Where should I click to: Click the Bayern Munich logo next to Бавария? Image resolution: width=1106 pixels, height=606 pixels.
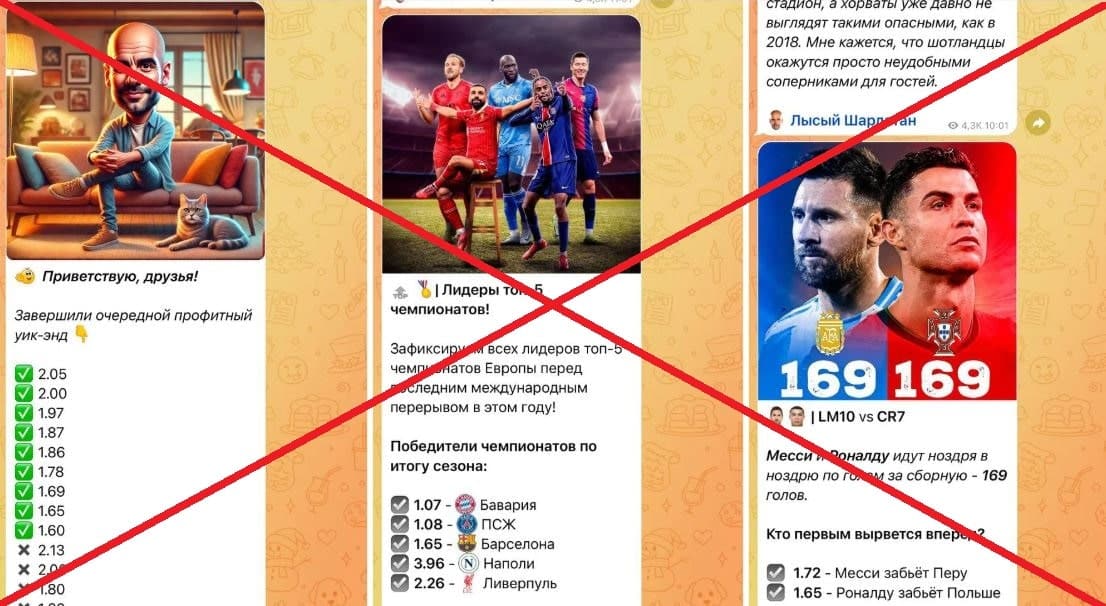pos(466,504)
